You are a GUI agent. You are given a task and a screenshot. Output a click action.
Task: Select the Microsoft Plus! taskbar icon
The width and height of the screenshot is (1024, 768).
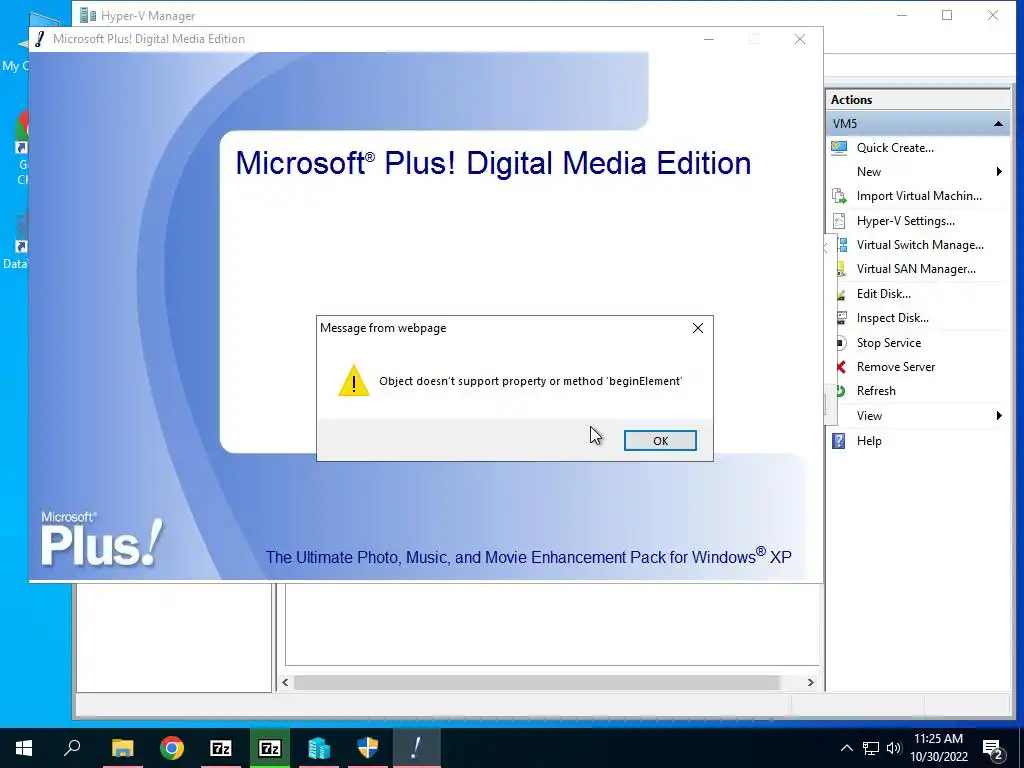[417, 748]
